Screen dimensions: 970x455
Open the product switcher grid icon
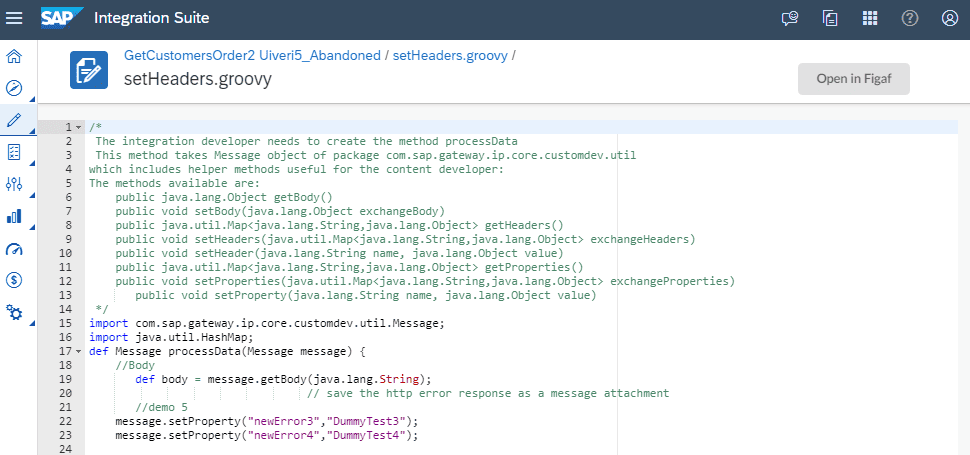point(870,19)
